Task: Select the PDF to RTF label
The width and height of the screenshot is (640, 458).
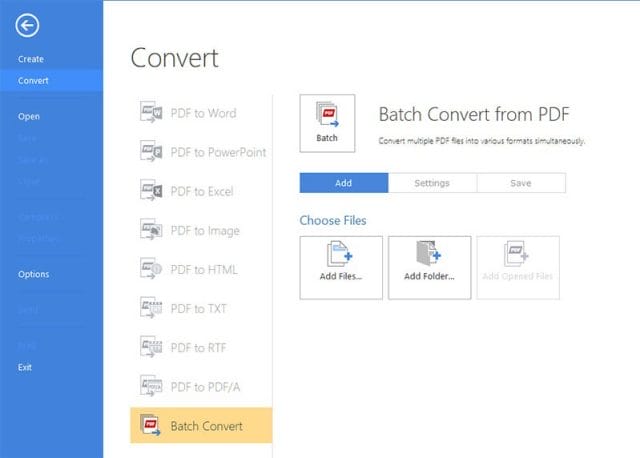Action: tap(198, 348)
